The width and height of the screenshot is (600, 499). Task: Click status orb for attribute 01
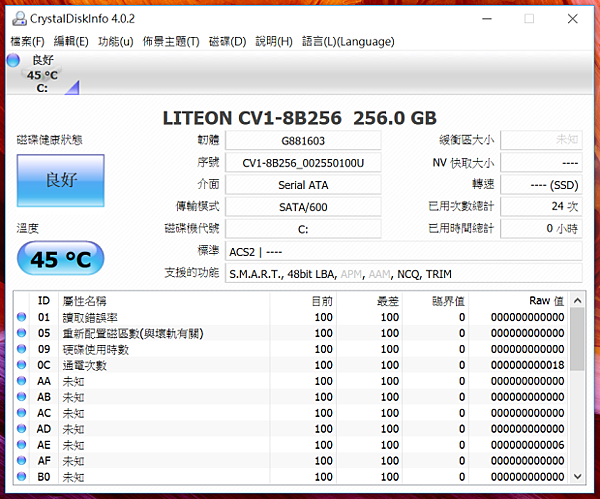click(x=21, y=317)
